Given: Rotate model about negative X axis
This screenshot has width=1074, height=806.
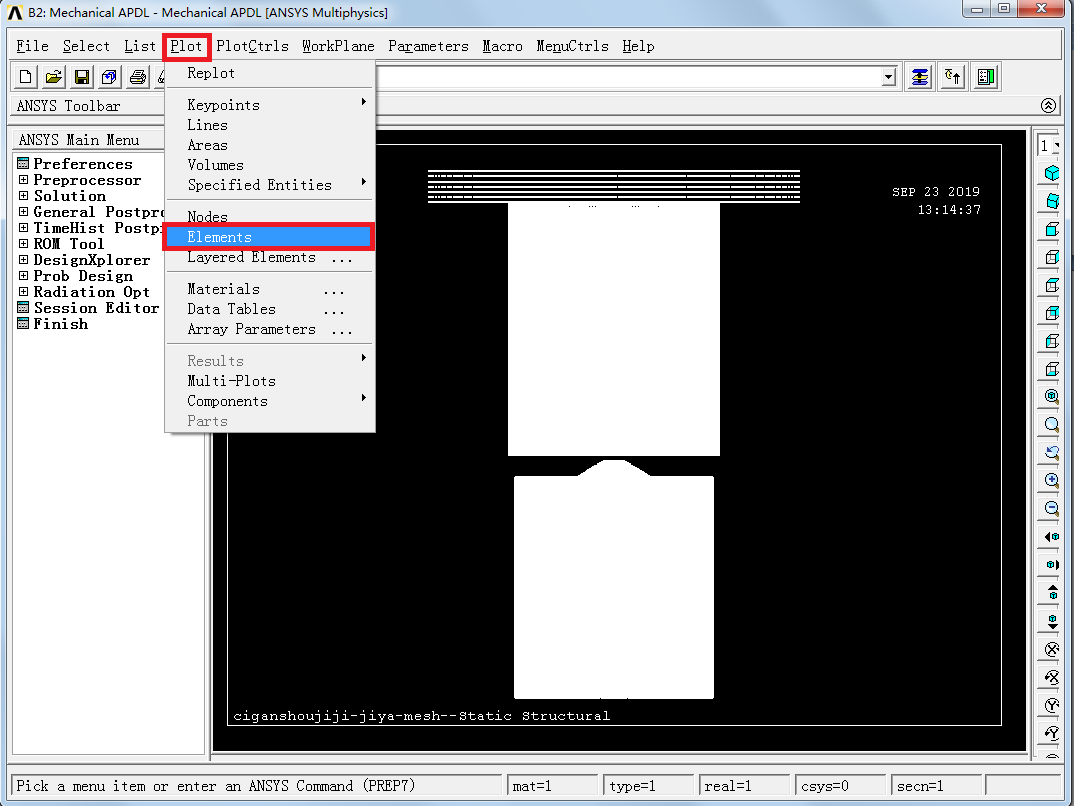Looking at the screenshot, I should (1051, 649).
